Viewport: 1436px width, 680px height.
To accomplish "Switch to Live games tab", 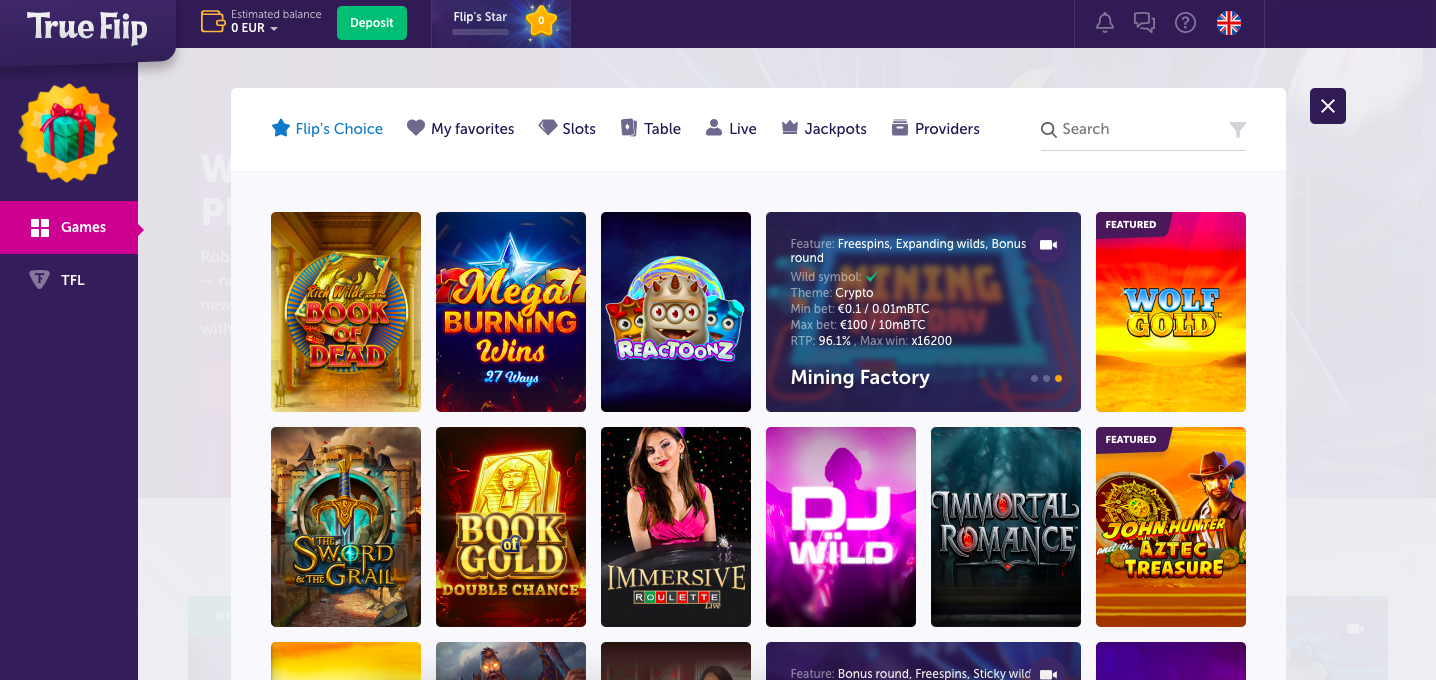I will (x=731, y=129).
